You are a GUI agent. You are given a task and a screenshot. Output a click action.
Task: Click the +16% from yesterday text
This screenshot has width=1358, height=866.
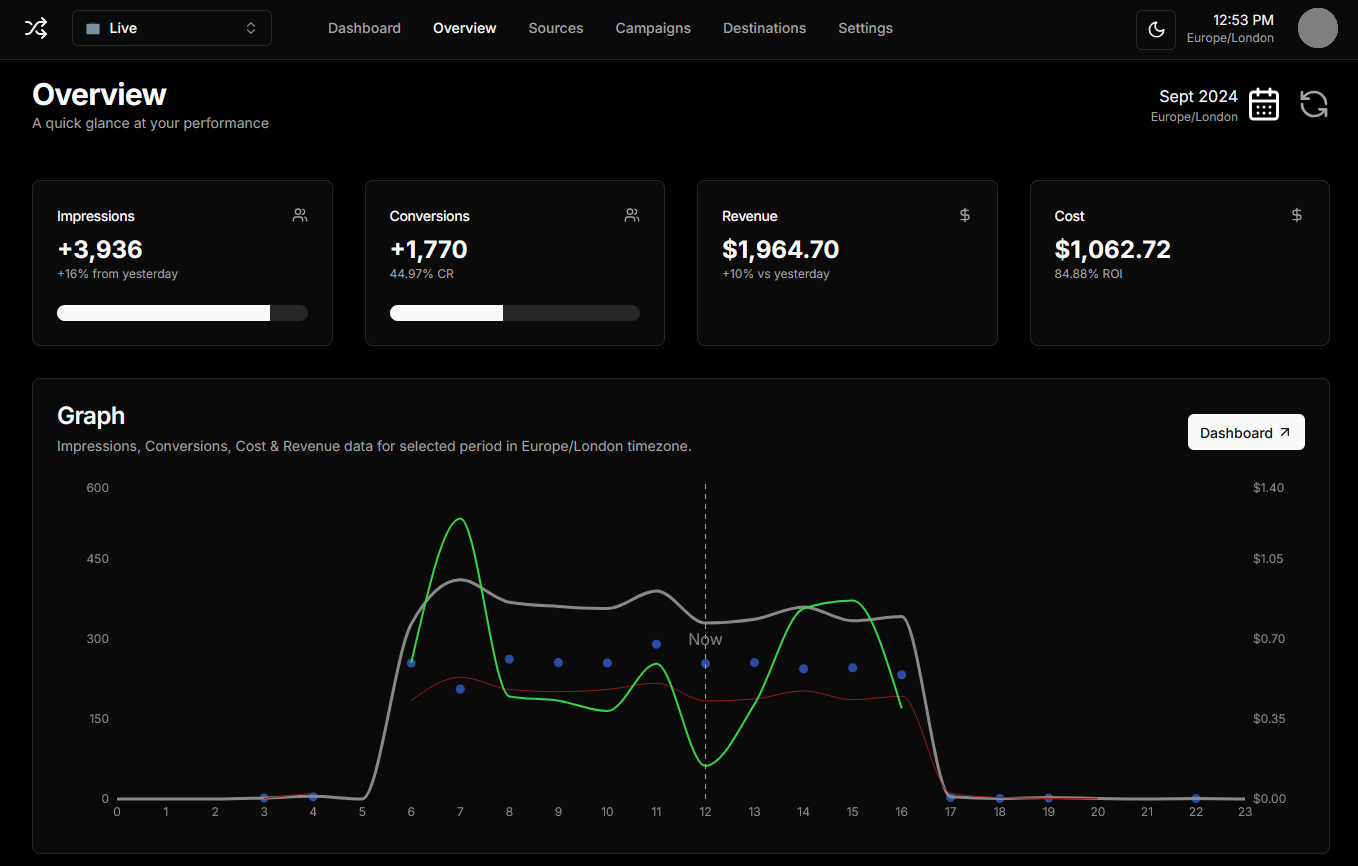(x=118, y=274)
